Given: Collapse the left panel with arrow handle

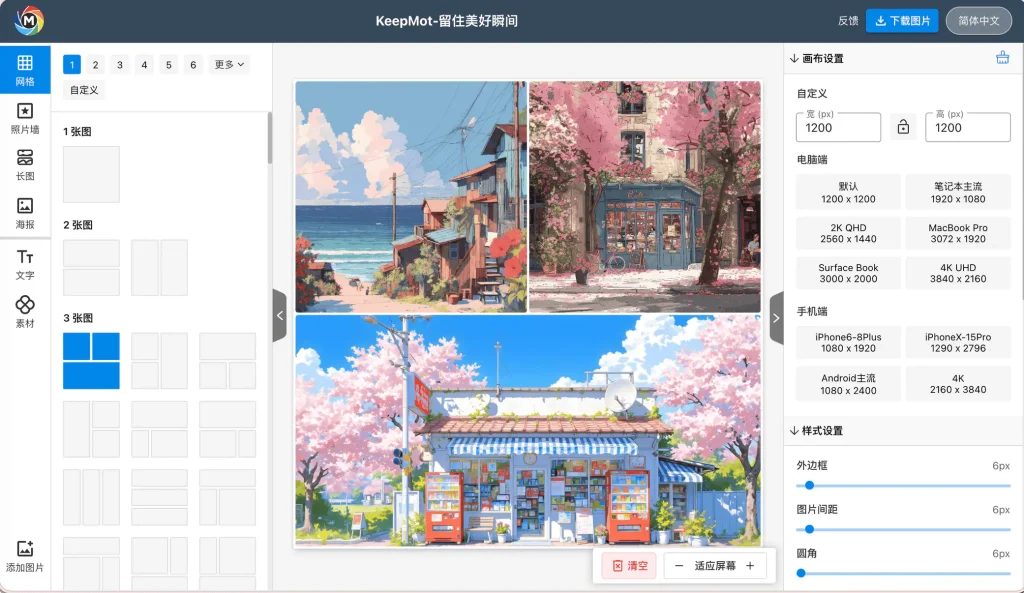Looking at the screenshot, I should coord(280,316).
